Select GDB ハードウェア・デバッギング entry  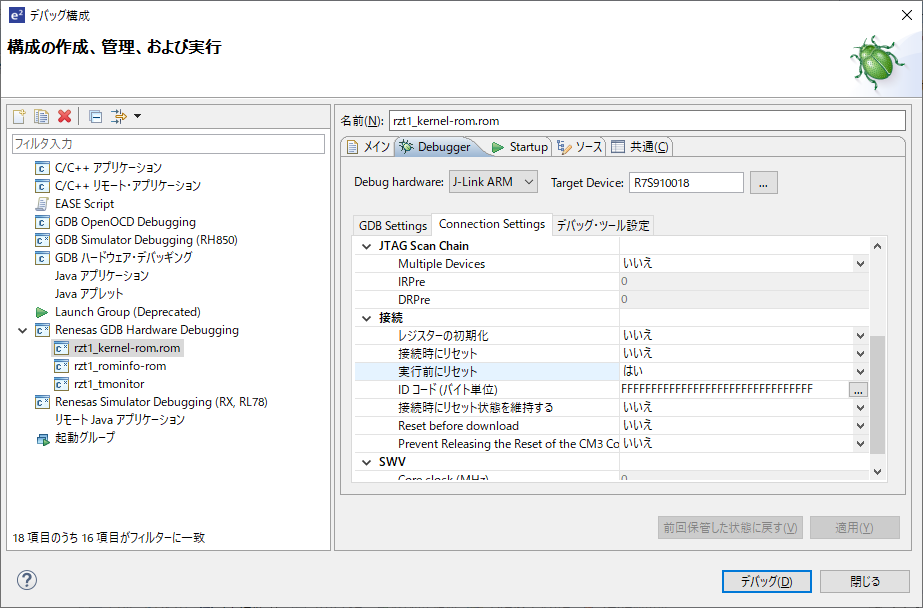click(124, 258)
